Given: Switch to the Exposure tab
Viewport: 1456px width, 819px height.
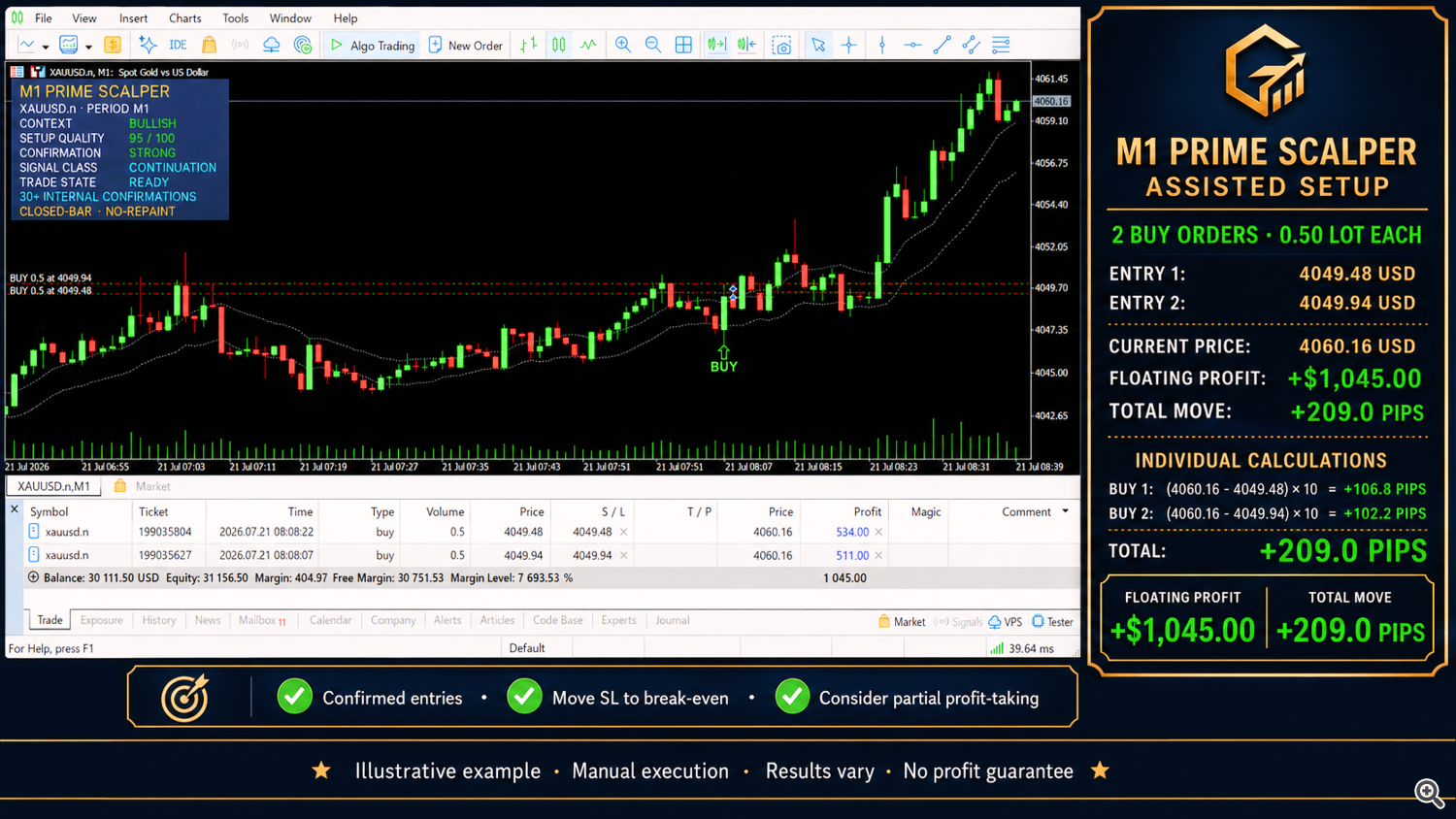Looking at the screenshot, I should click(x=101, y=620).
